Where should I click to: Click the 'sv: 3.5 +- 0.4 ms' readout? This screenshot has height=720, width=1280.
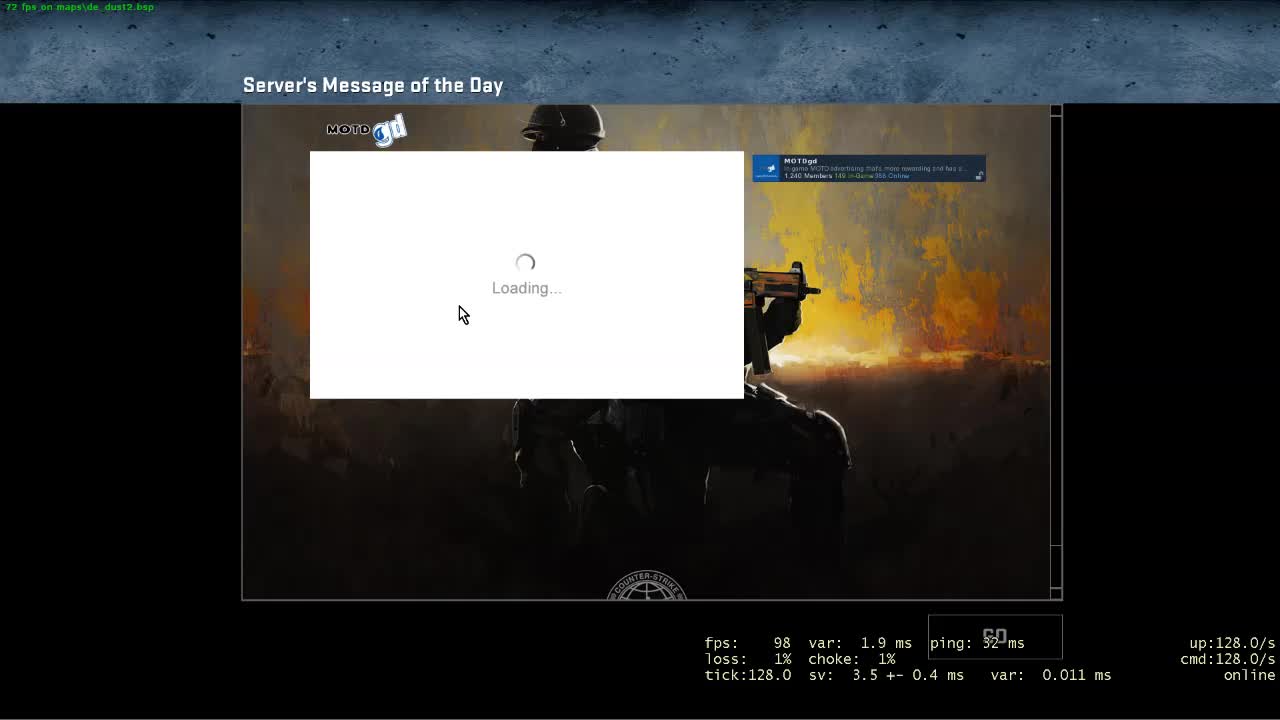coord(886,675)
